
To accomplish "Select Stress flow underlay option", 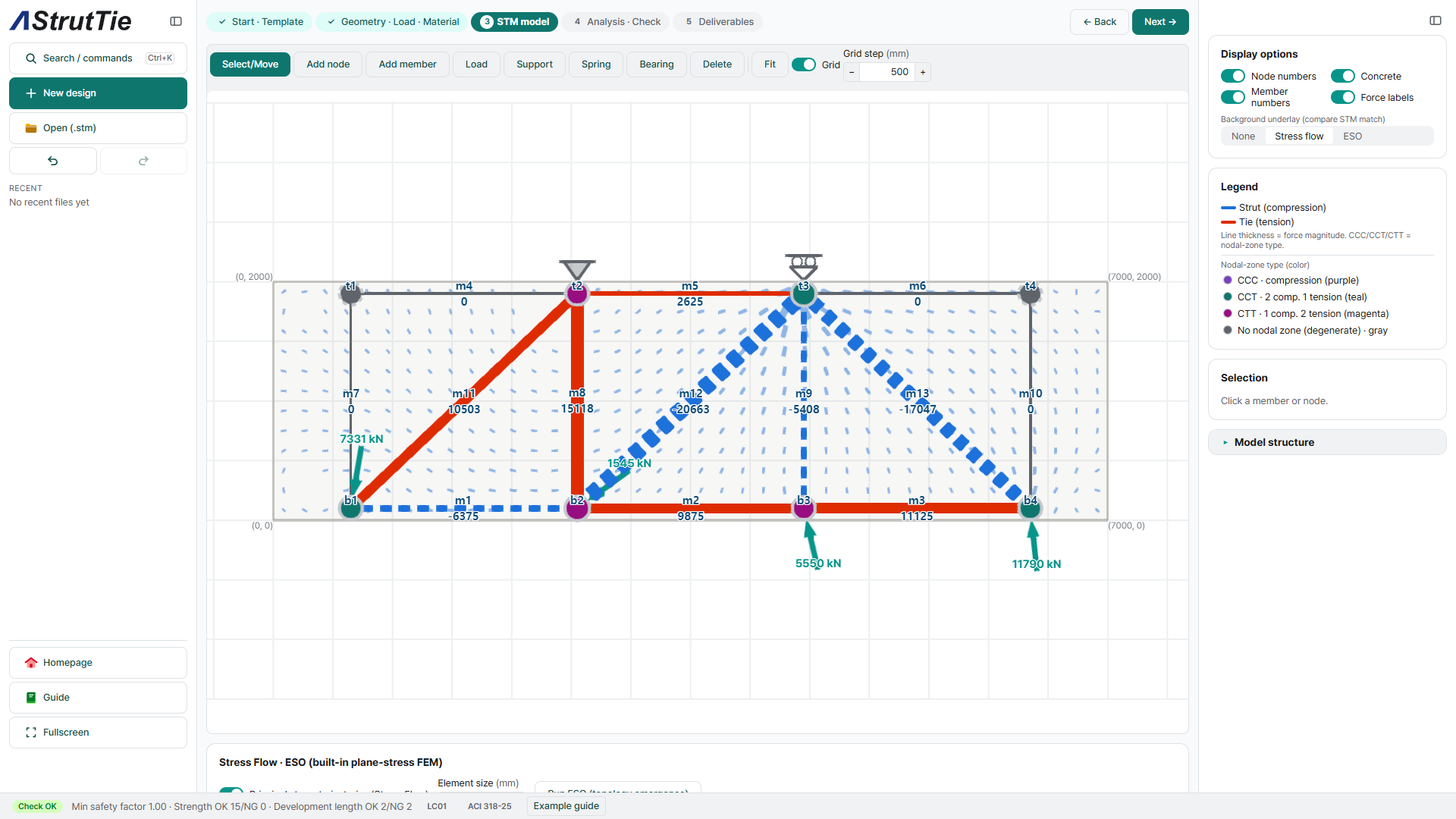I will tap(1299, 136).
